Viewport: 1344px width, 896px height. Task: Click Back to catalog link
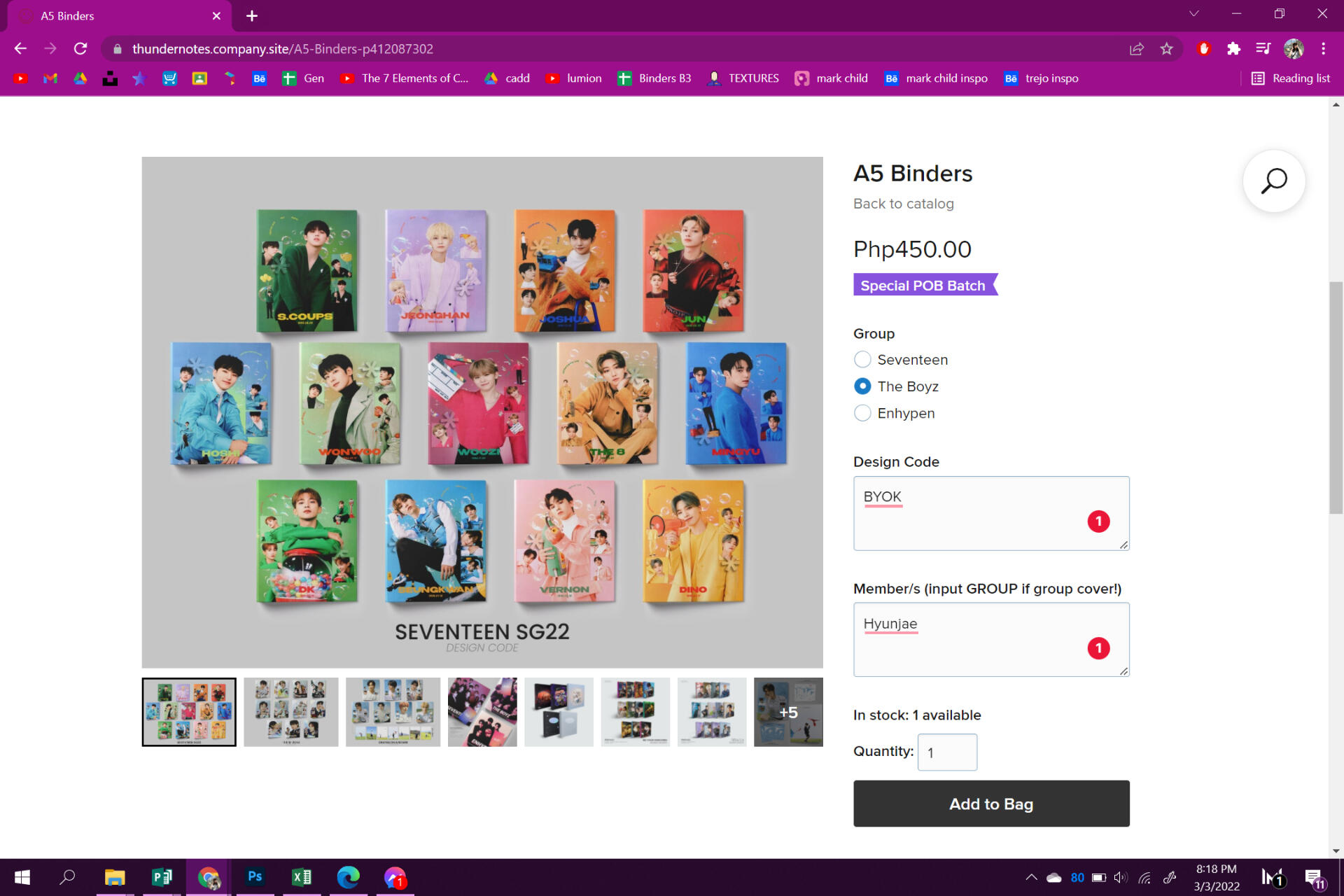(x=903, y=204)
